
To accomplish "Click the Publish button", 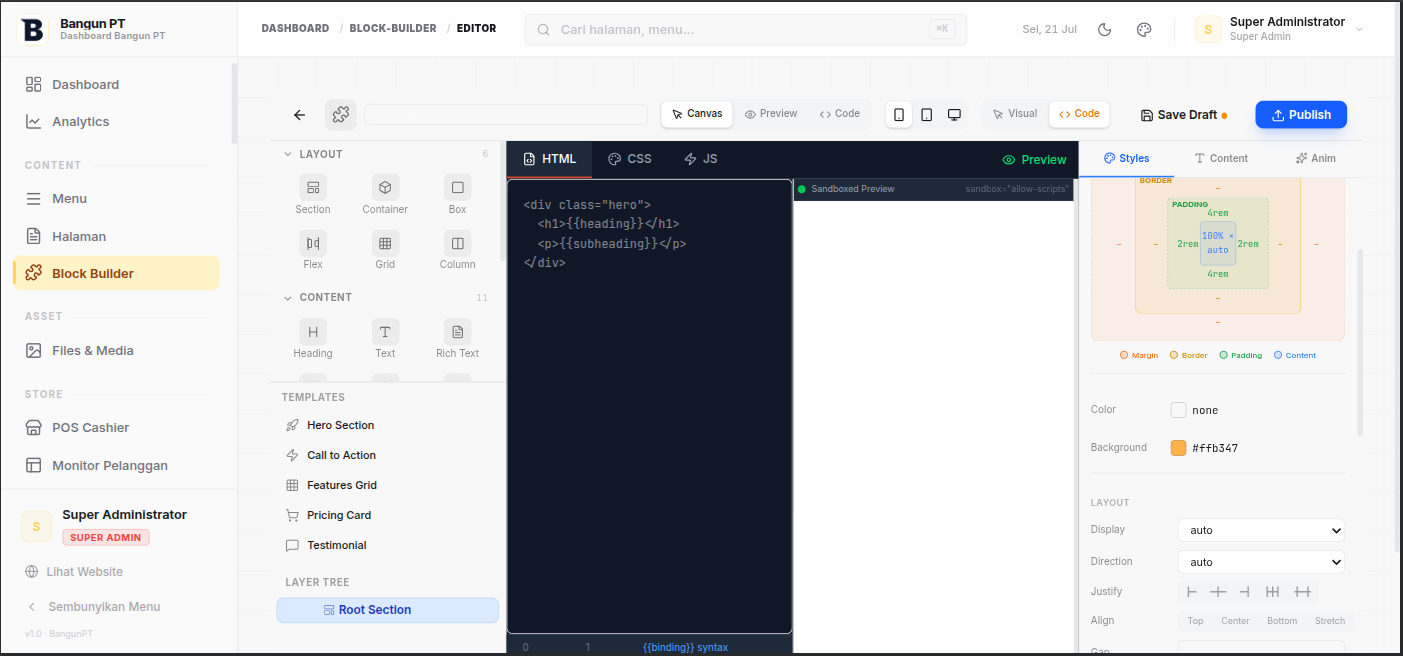I will [1301, 115].
